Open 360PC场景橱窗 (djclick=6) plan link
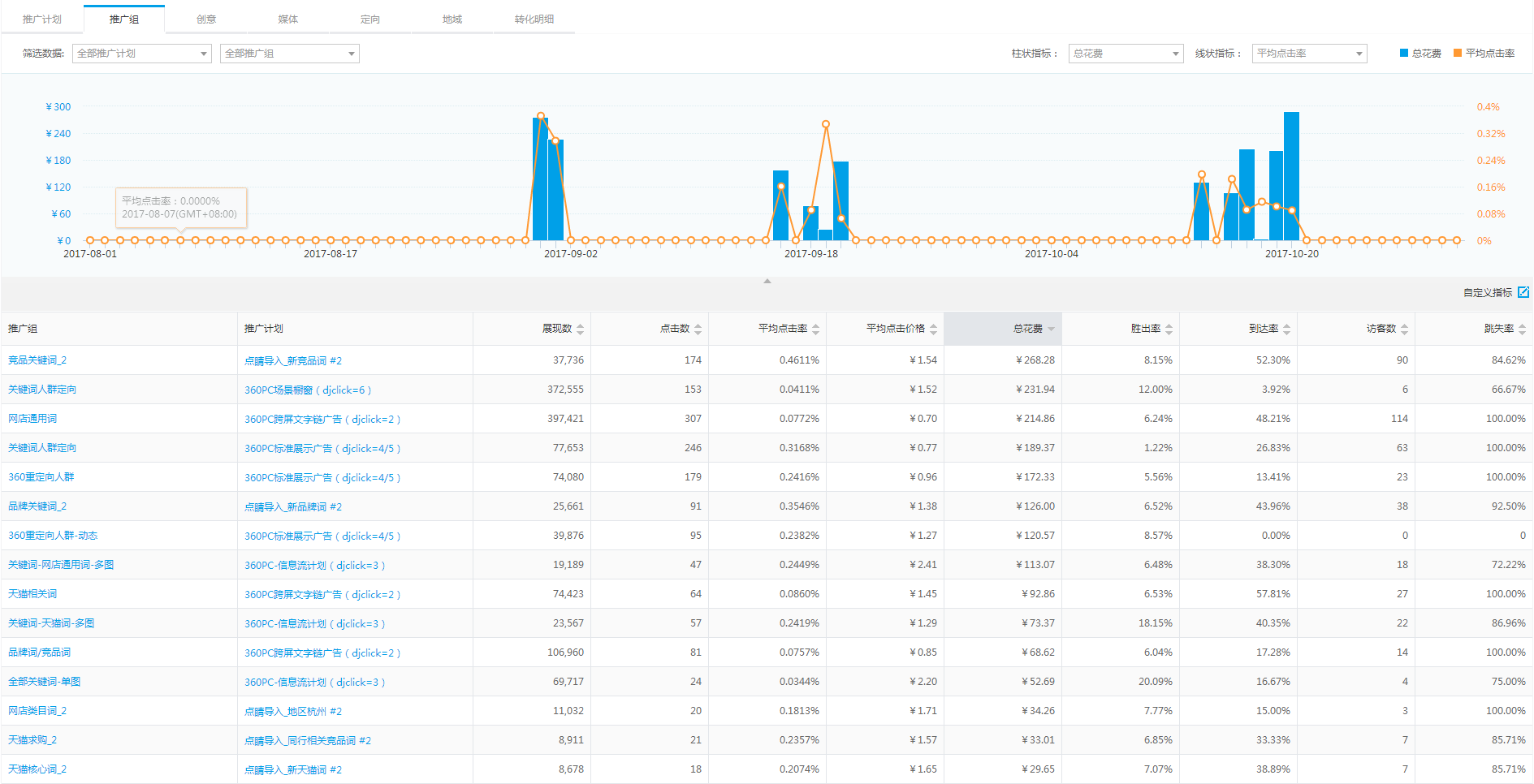The height and width of the screenshot is (784, 1534). coord(308,390)
